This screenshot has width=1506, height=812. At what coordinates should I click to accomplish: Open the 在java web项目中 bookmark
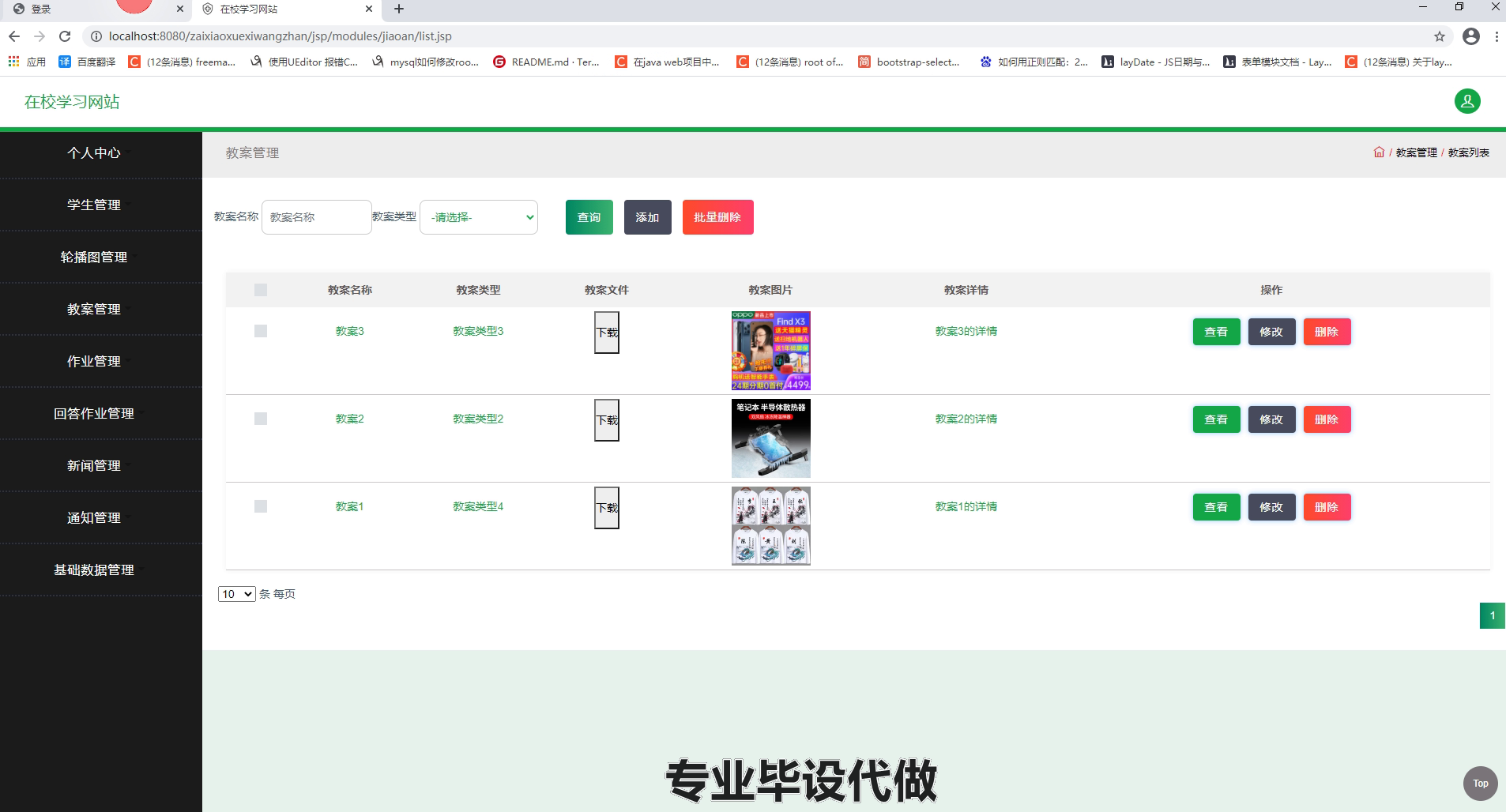point(668,62)
